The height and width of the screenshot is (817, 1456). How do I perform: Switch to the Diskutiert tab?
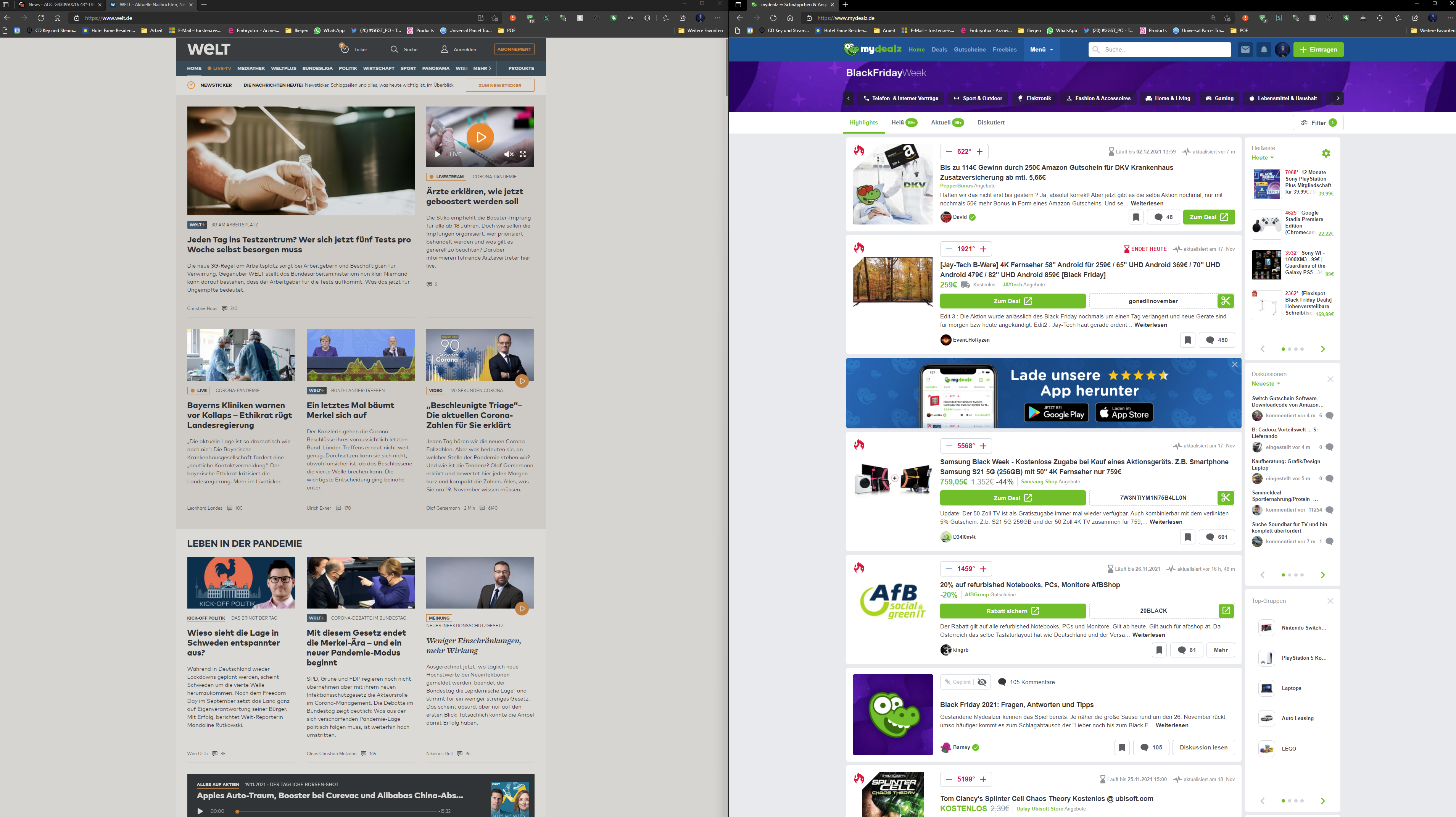tap(990, 123)
